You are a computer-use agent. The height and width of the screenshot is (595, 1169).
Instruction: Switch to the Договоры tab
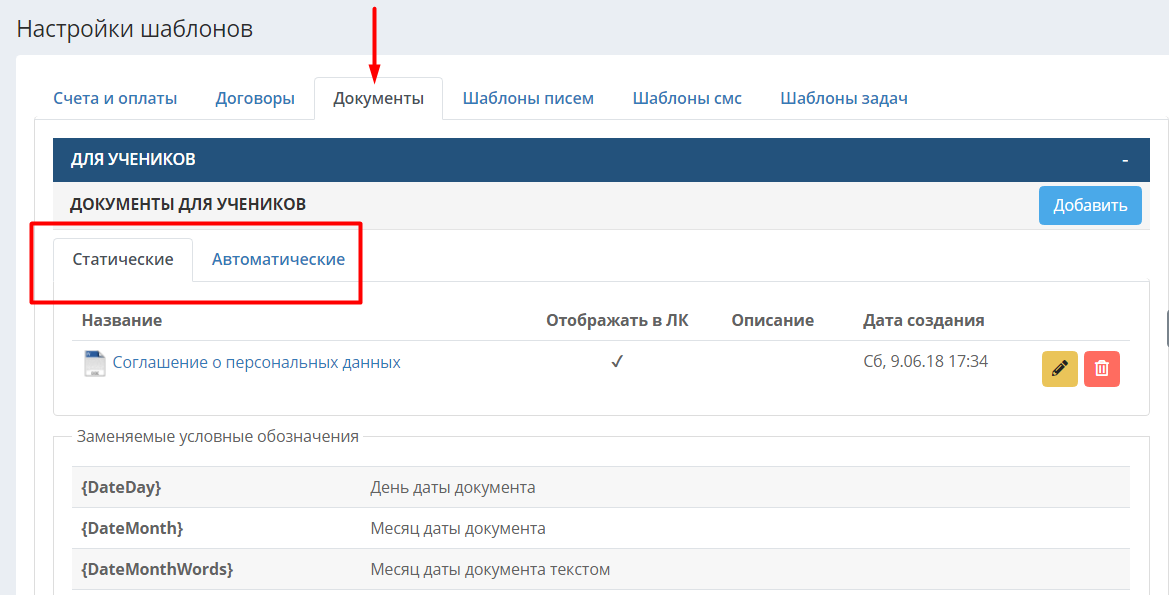(x=255, y=98)
